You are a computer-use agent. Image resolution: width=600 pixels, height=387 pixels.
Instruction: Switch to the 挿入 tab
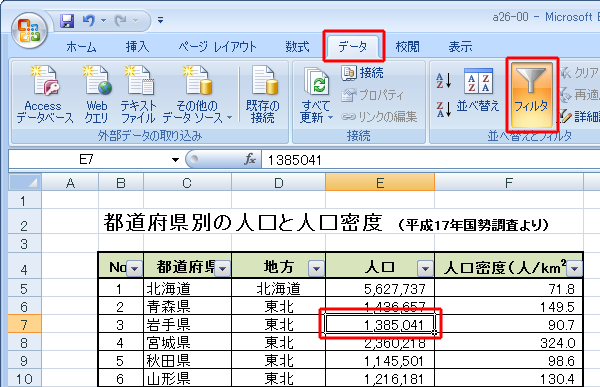point(137,47)
